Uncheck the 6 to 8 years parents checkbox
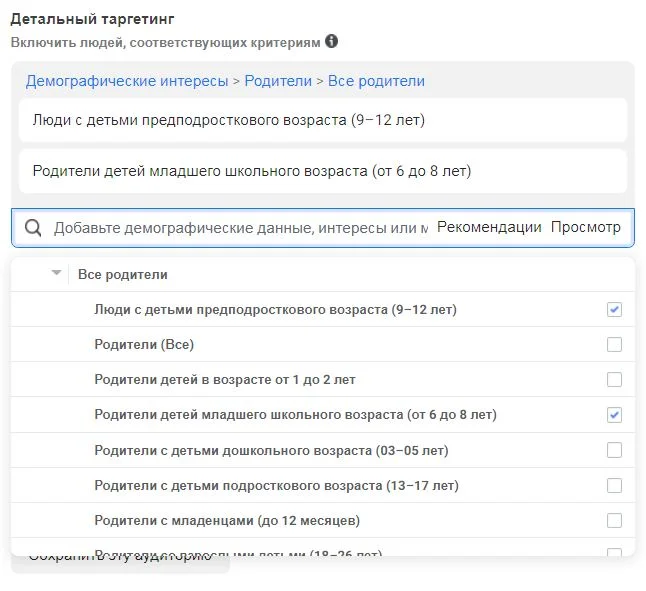 tap(614, 415)
